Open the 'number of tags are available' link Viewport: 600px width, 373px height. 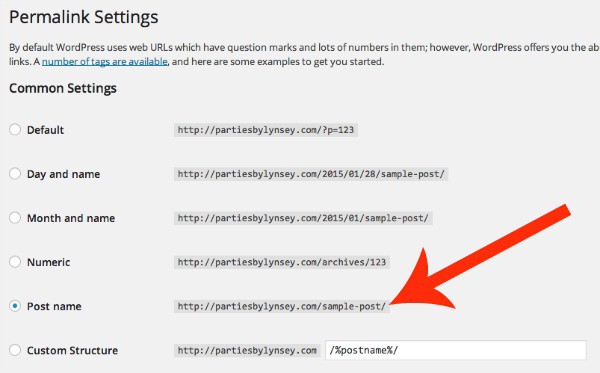pyautogui.click(x=104, y=62)
